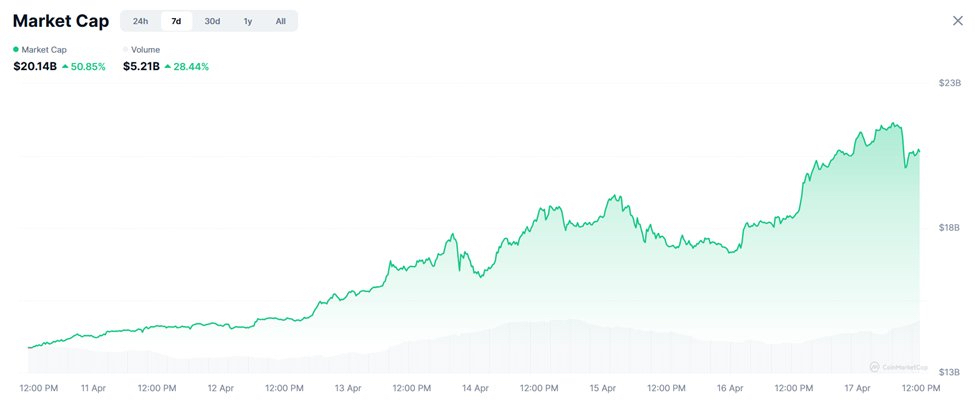Select the 1y time range
Image resolution: width=975 pixels, height=412 pixels.
[x=247, y=21]
